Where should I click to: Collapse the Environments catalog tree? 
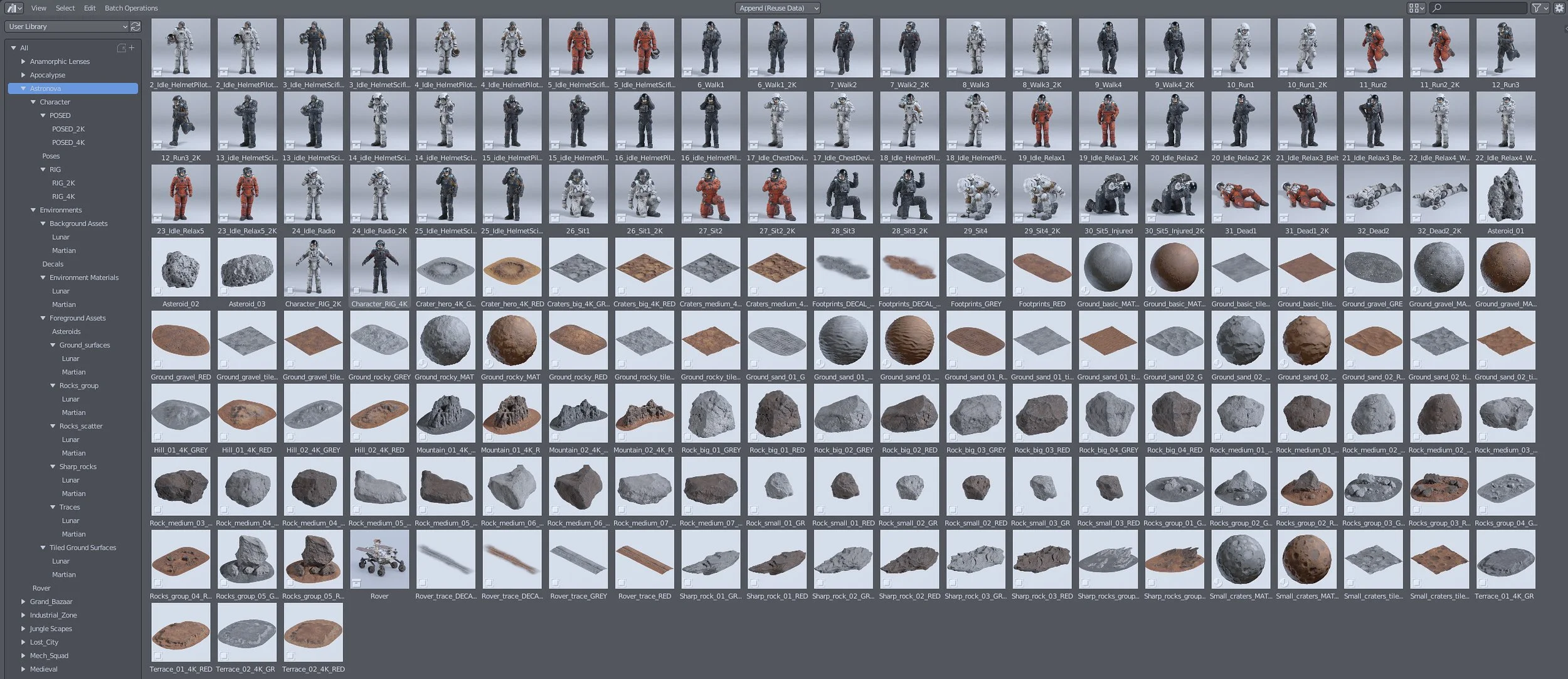33,210
